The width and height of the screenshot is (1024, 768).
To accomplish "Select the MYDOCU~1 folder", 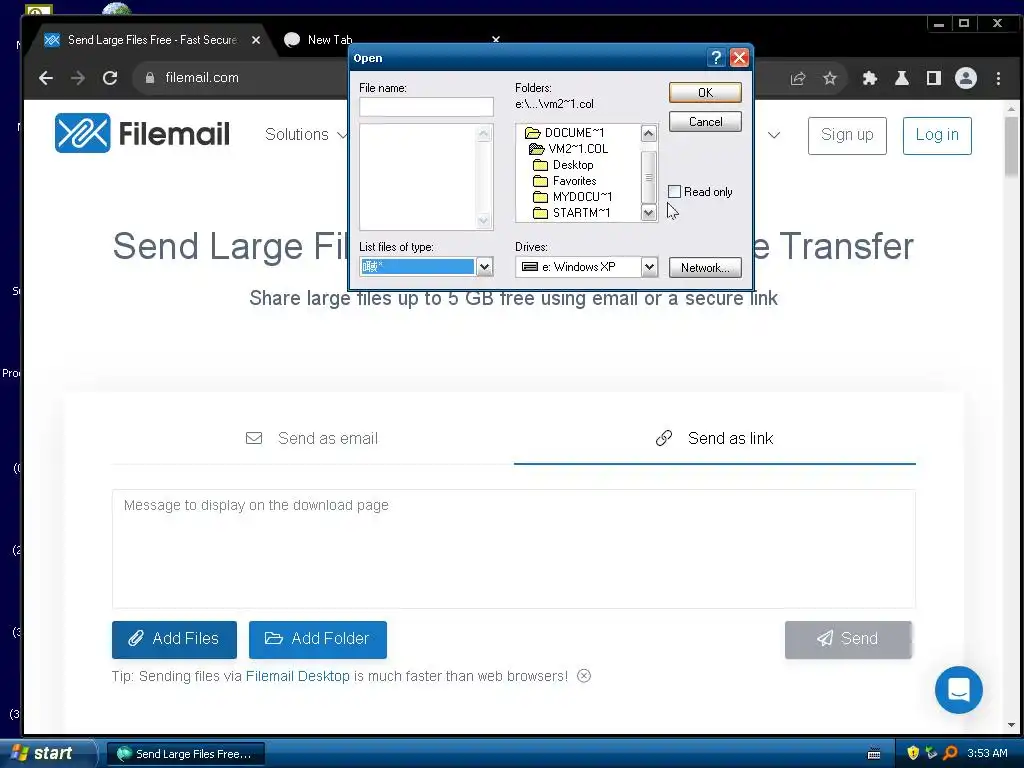I will point(573,197).
